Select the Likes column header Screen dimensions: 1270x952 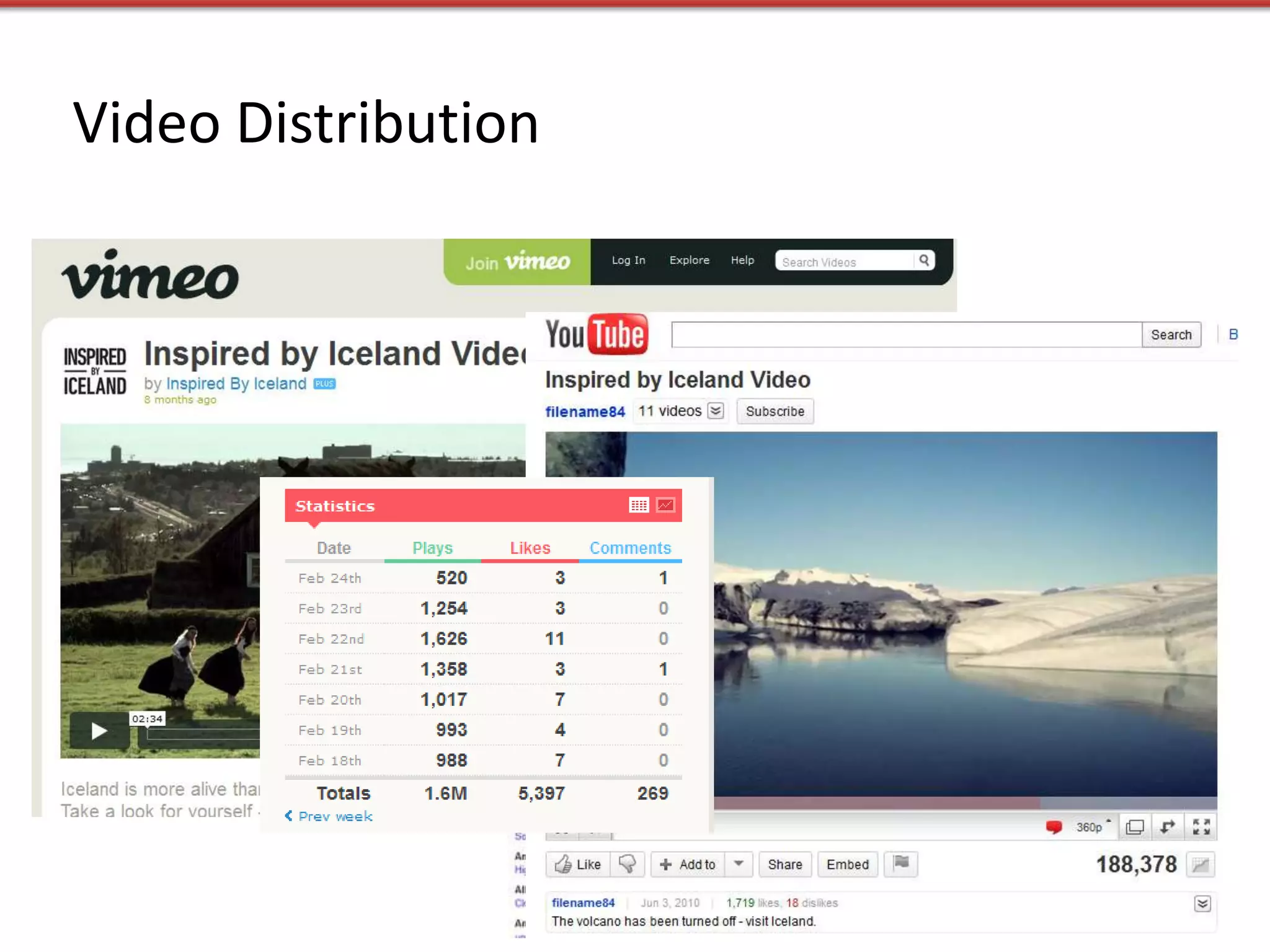[530, 548]
